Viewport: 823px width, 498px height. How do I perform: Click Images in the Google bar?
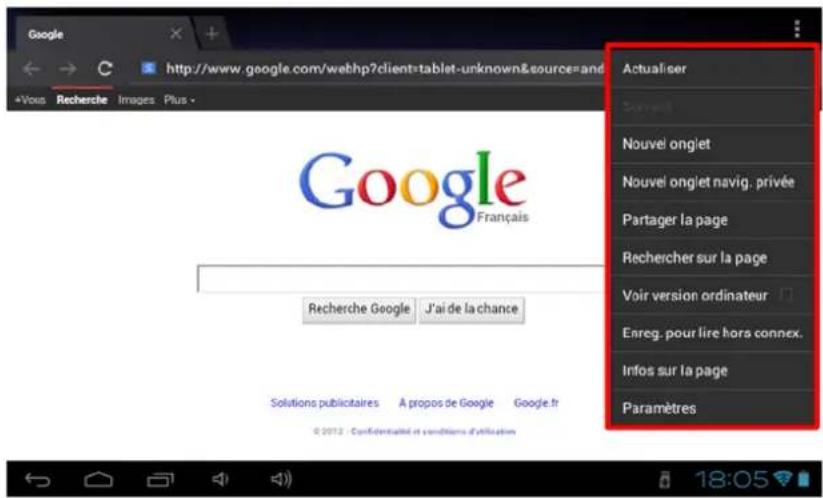pos(136,100)
